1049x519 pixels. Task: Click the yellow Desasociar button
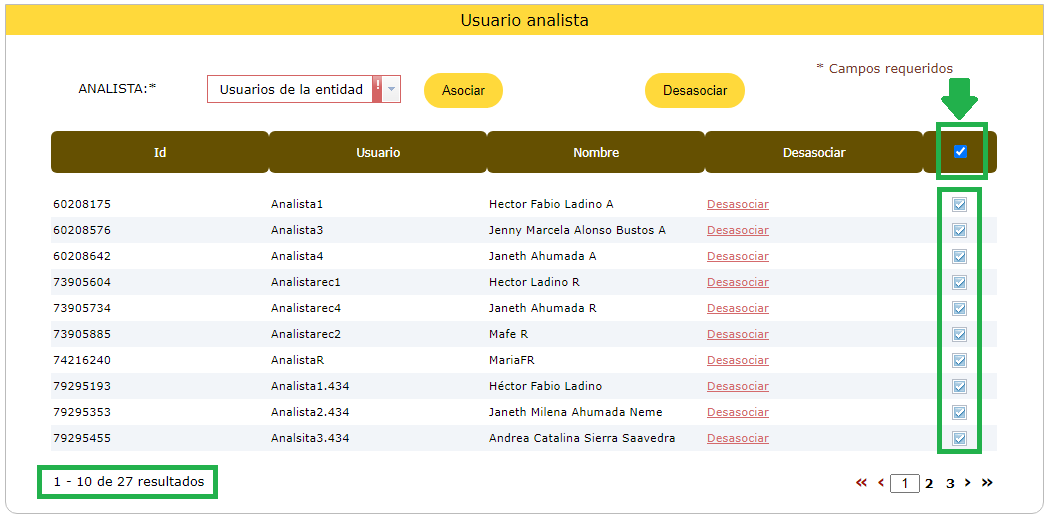[694, 90]
